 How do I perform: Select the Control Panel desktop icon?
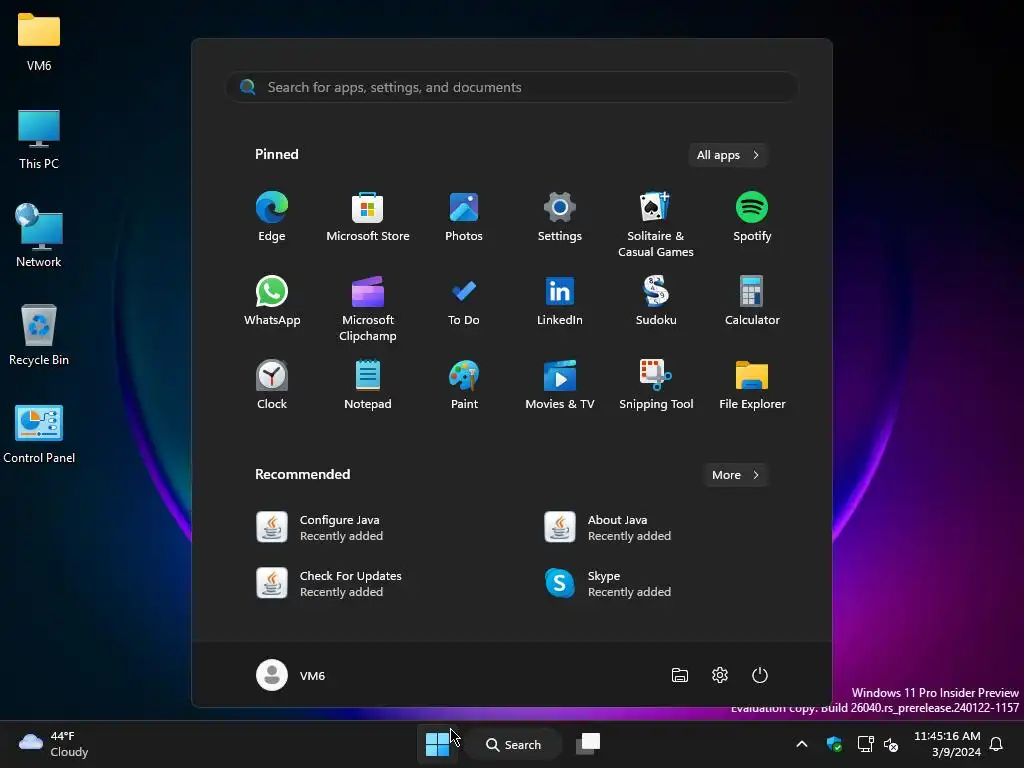tap(39, 434)
